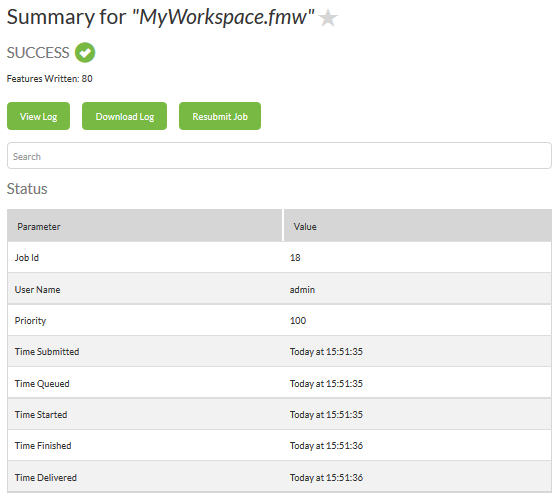Select the Time Finished row
560x498 pixels.
(x=279, y=445)
